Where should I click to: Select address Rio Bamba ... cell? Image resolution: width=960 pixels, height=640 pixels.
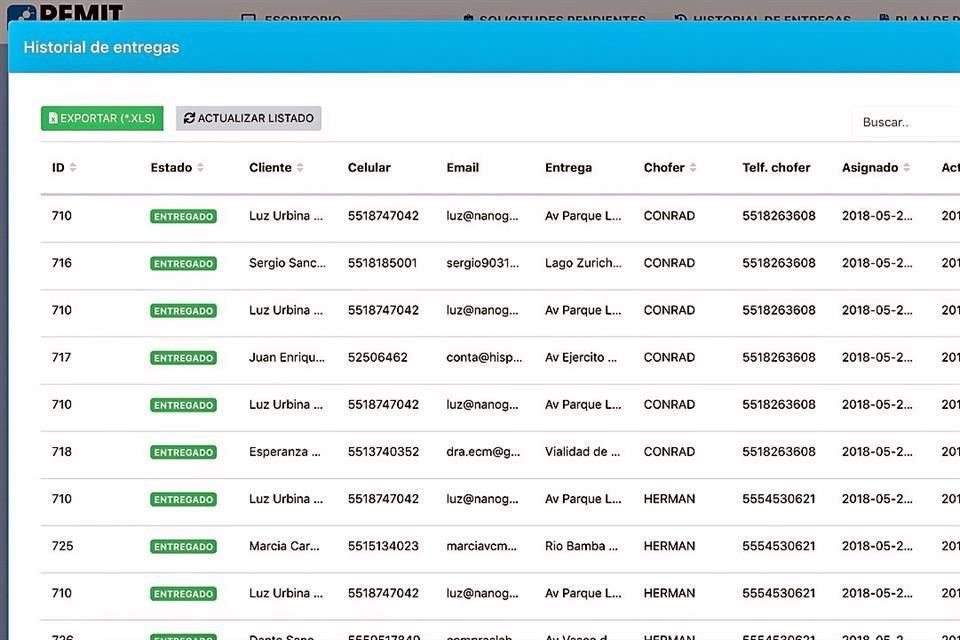pos(582,546)
